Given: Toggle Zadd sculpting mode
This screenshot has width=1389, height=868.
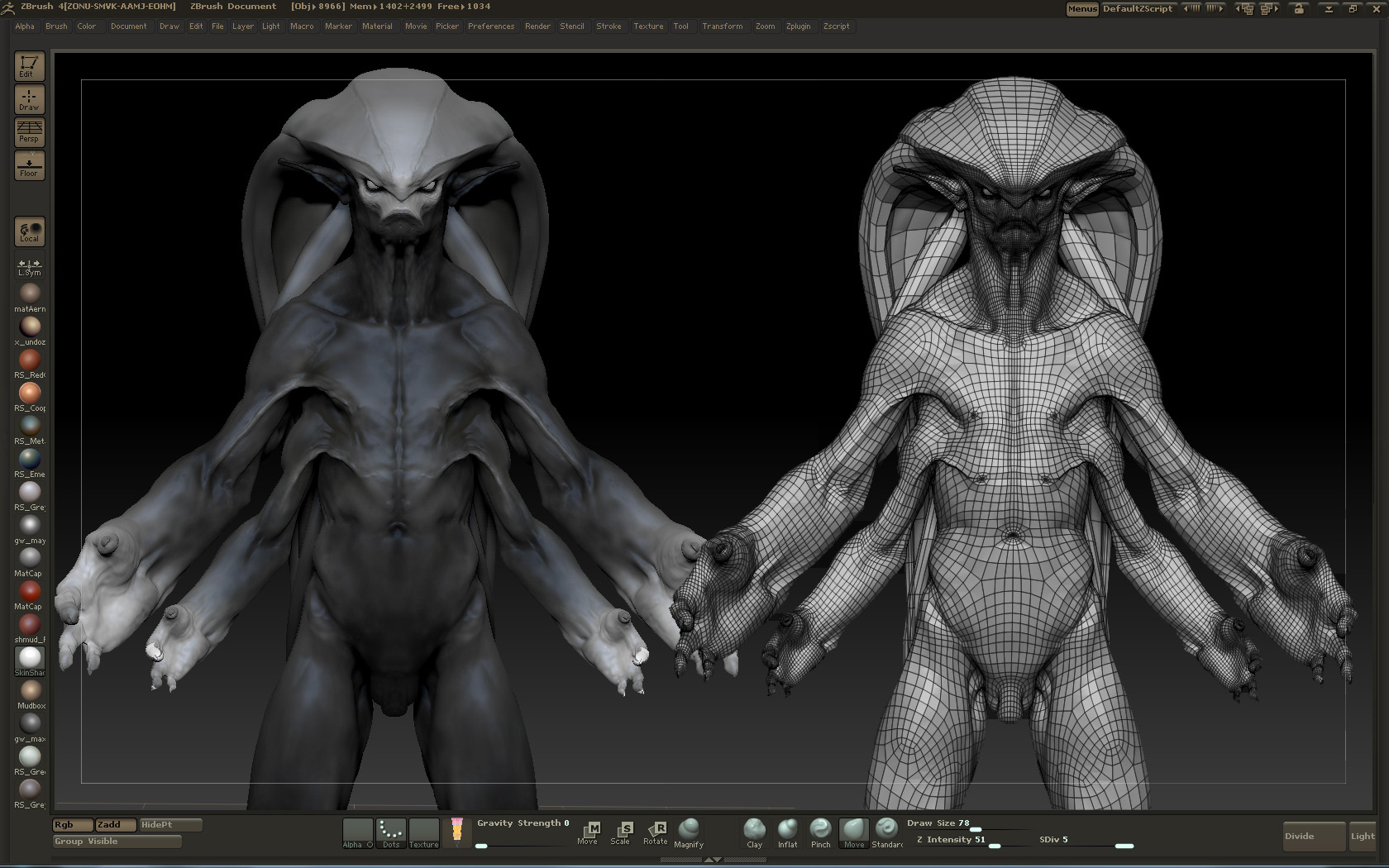Looking at the screenshot, I should point(114,825).
